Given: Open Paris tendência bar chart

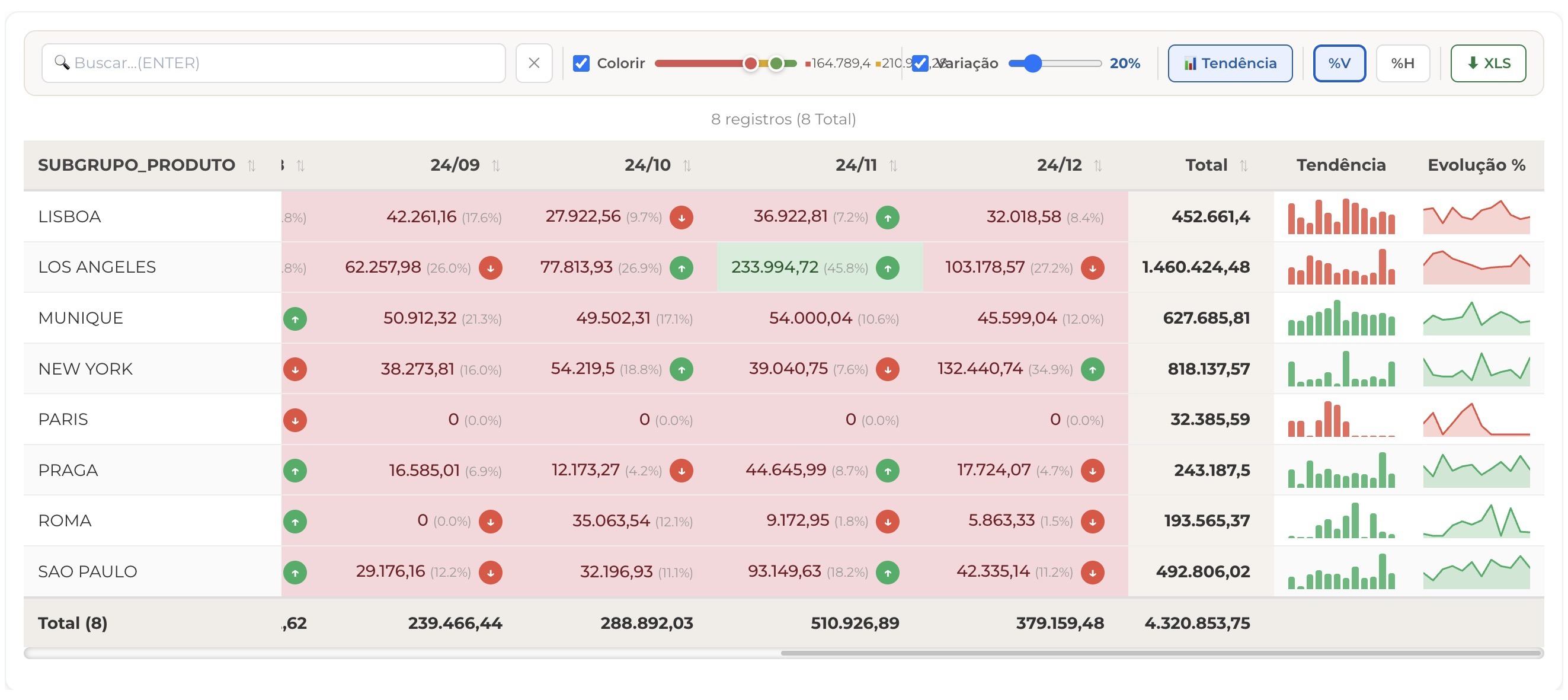Looking at the screenshot, I should (1341, 420).
